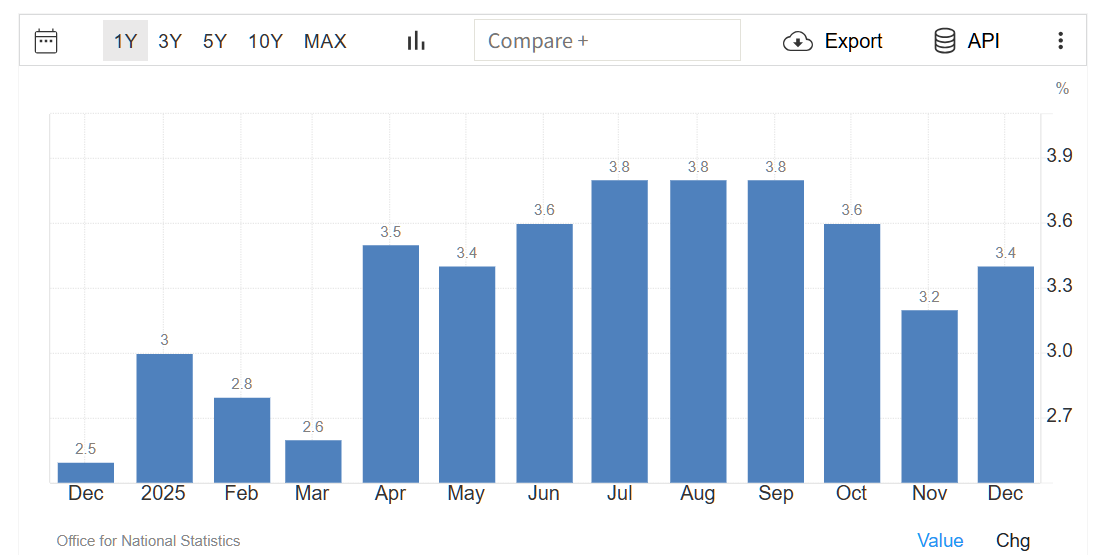This screenshot has width=1099, height=555.
Task: Toggle to Value view
Action: pyautogui.click(x=940, y=540)
